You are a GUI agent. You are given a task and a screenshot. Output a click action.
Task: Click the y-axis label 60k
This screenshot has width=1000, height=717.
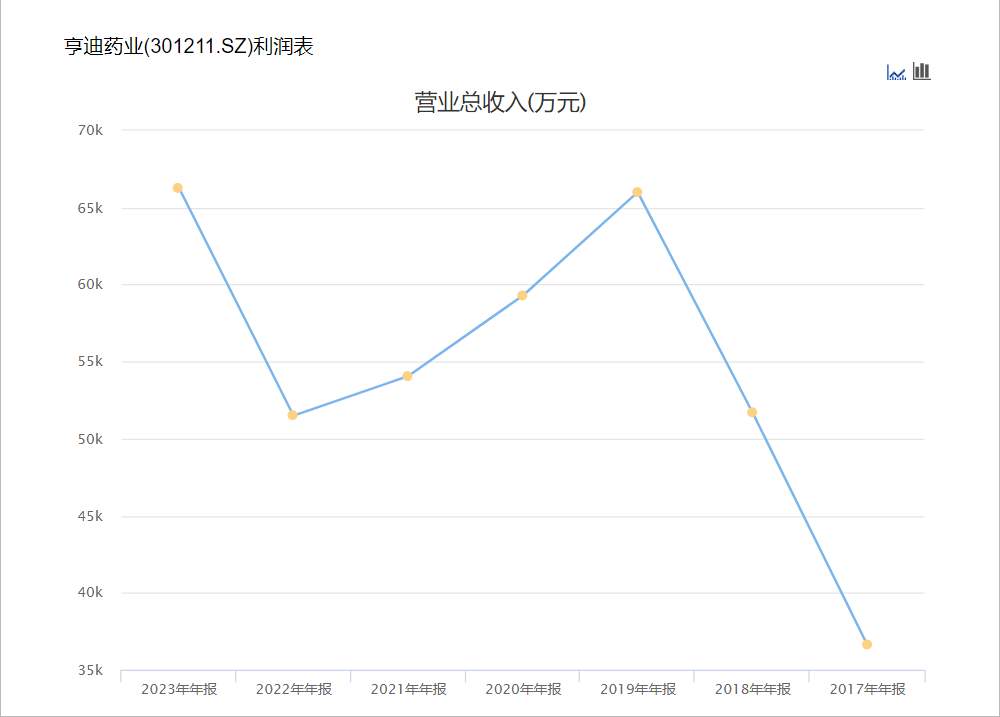pyautogui.click(x=90, y=285)
